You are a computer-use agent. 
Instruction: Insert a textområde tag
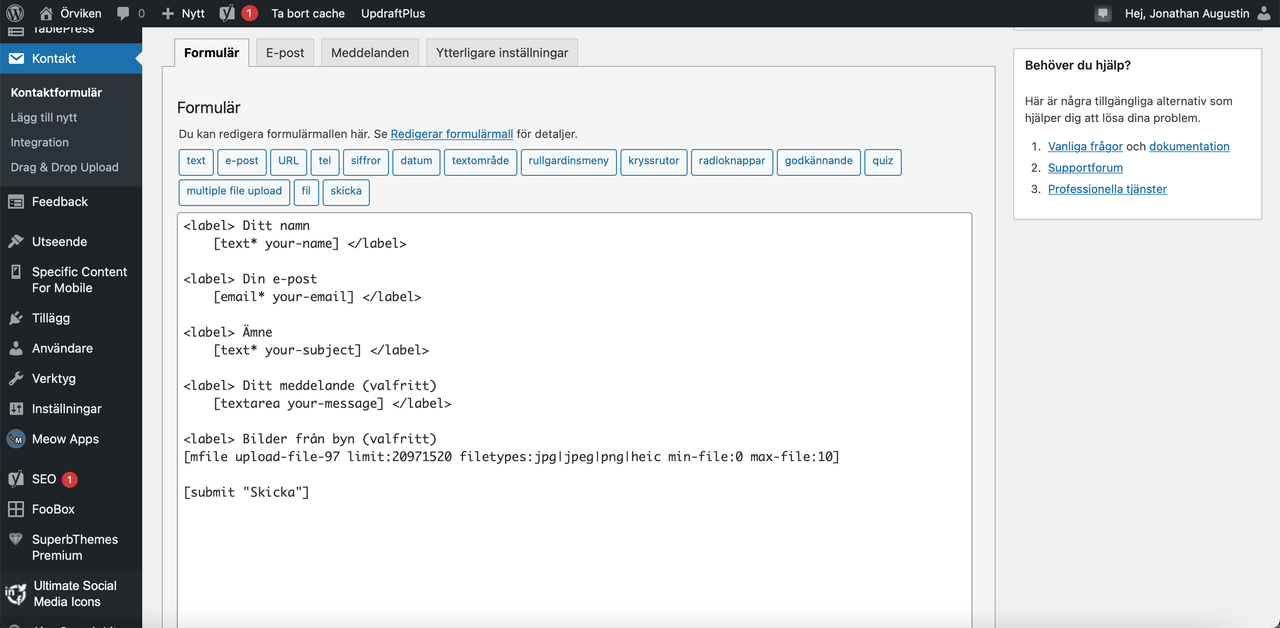481,161
